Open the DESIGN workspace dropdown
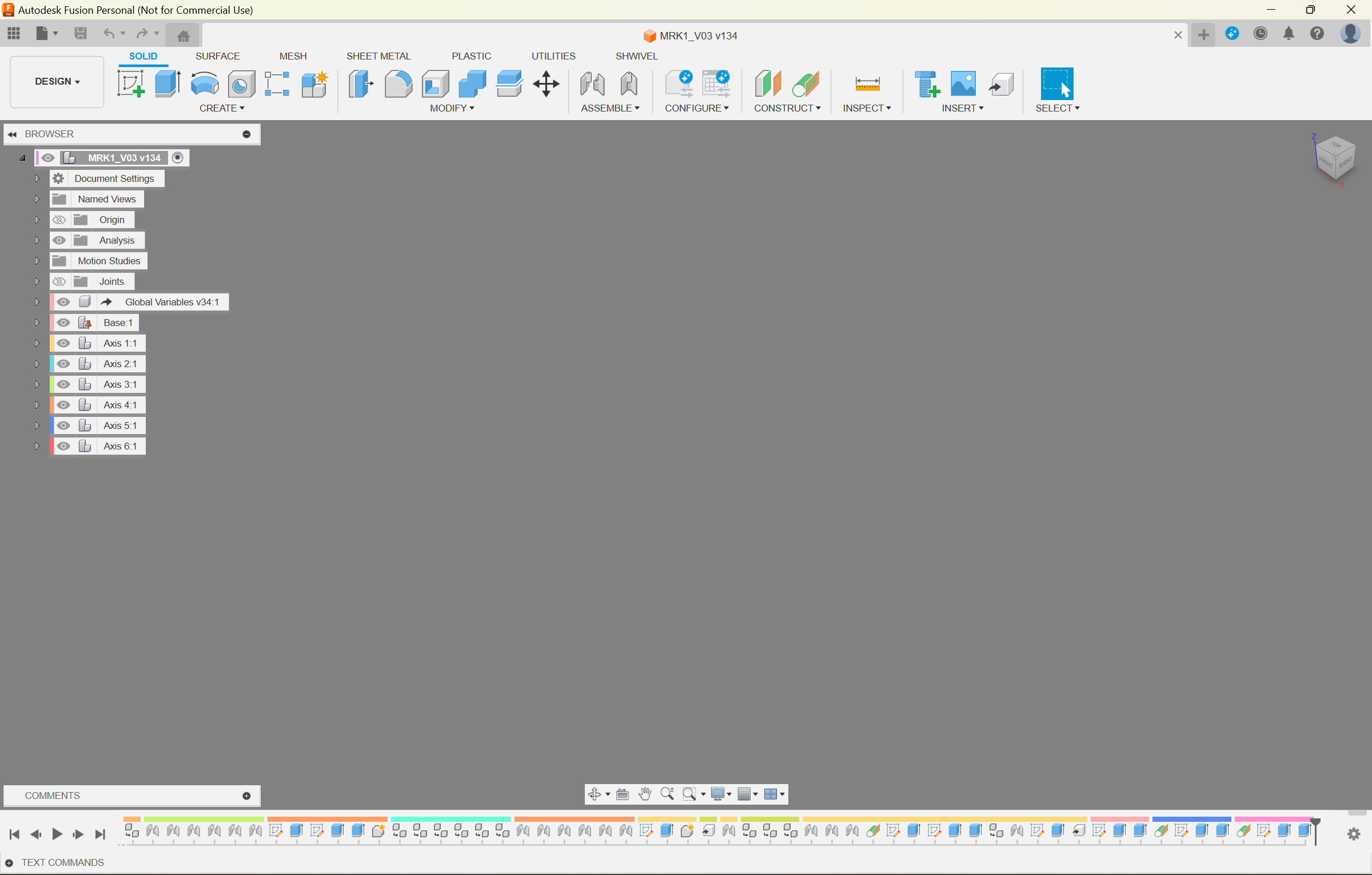The width and height of the screenshot is (1372, 875). pyautogui.click(x=57, y=82)
